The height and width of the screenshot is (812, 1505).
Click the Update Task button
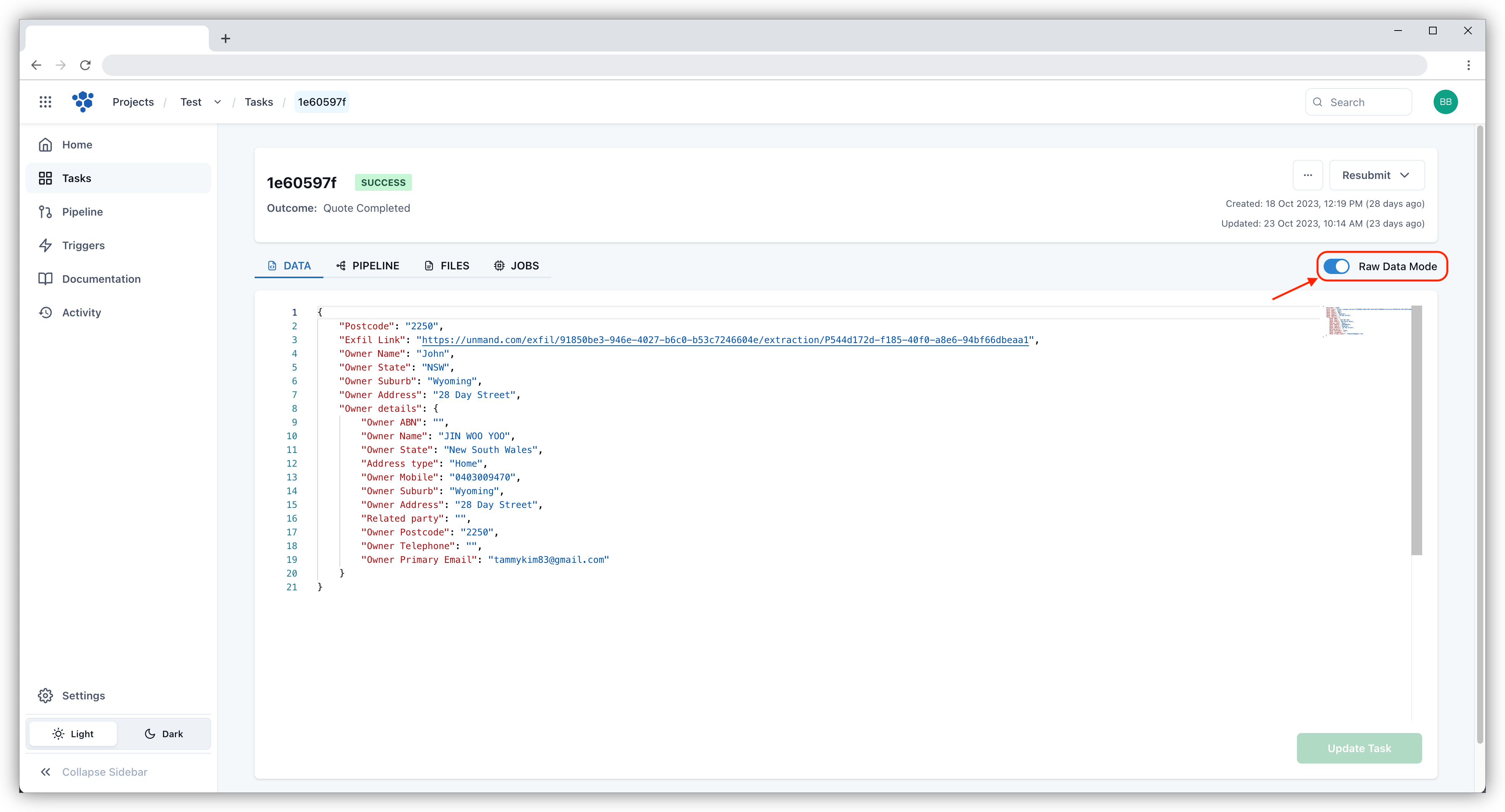[1359, 748]
